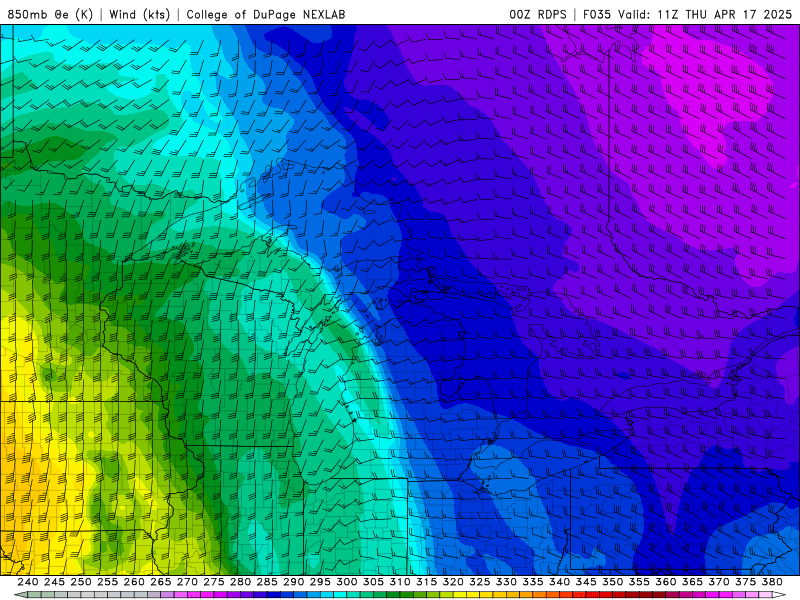Screen dimensions: 800x600
Task: Click the "00Z RDPS" model run text
Action: 538,14
